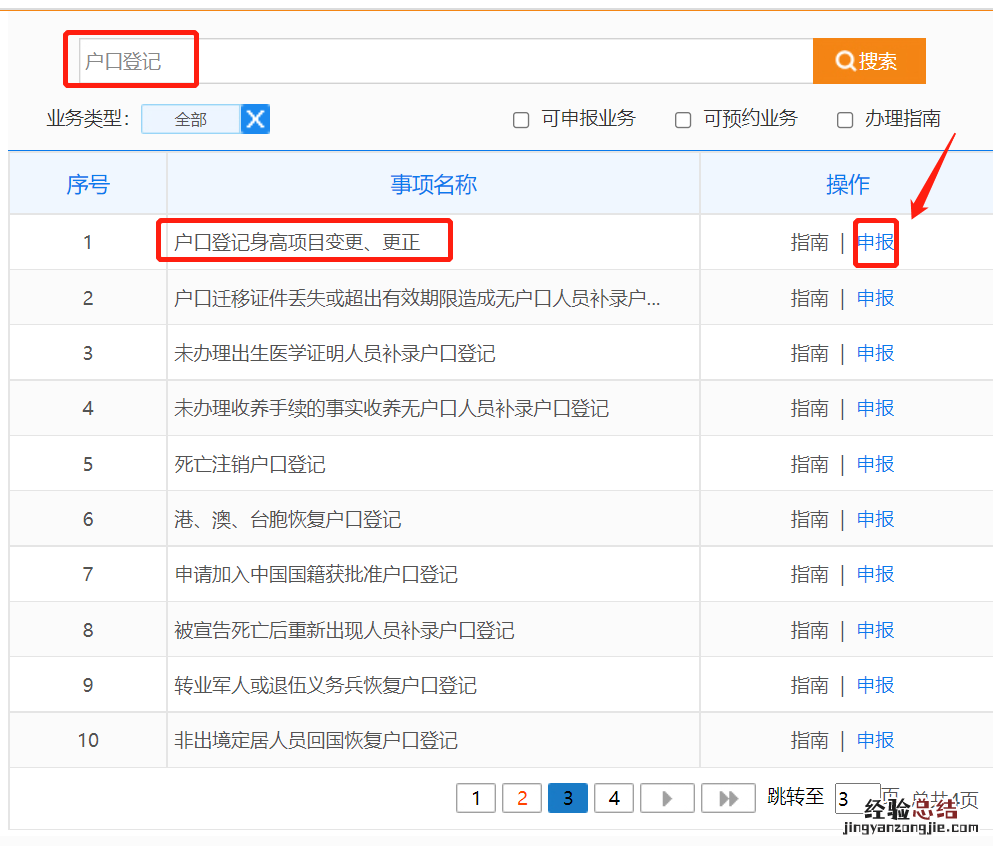Click the orange 搜索 search button
The height and width of the screenshot is (846, 993).
pyautogui.click(x=868, y=61)
